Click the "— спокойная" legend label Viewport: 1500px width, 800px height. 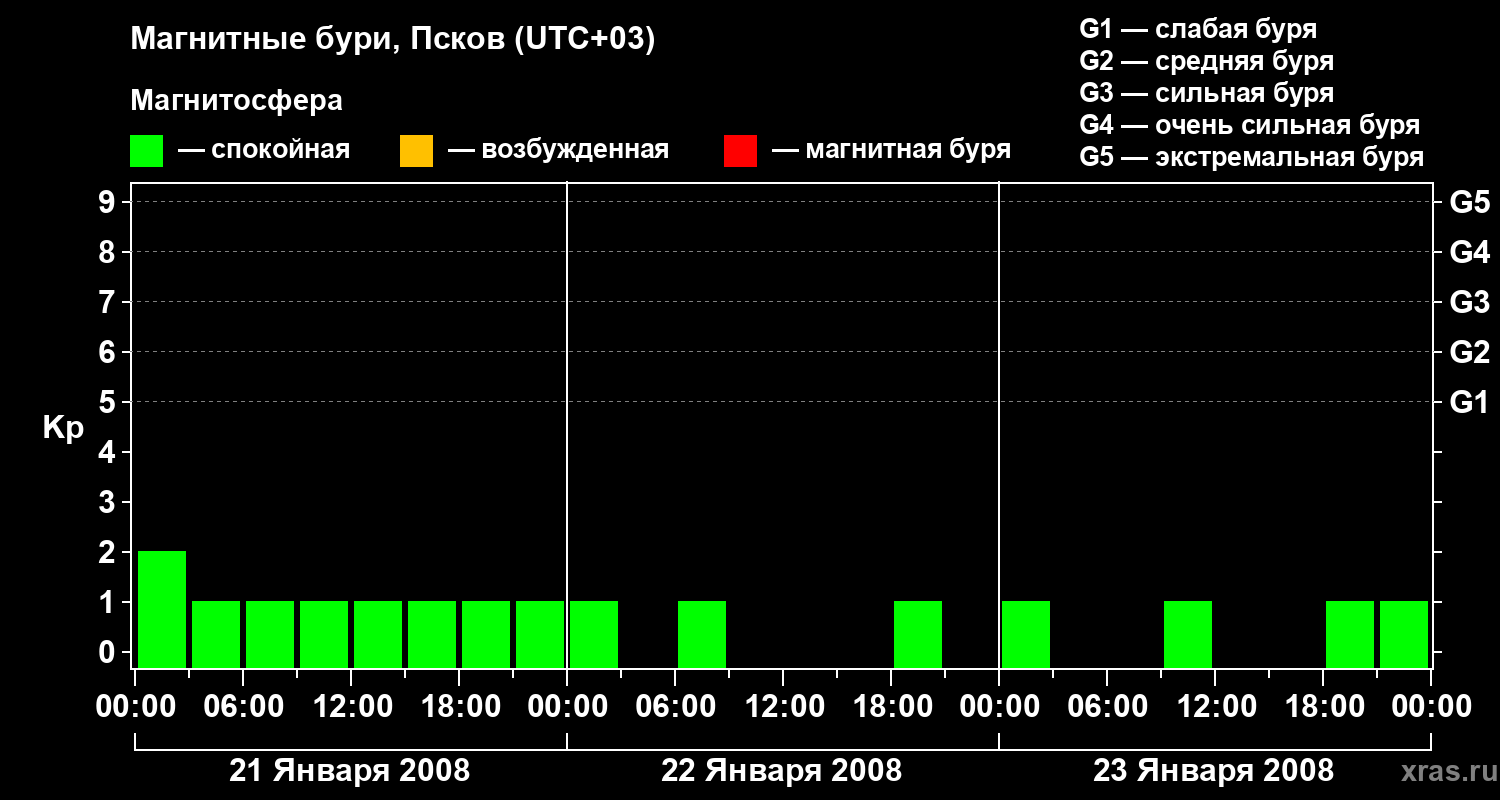[264, 151]
